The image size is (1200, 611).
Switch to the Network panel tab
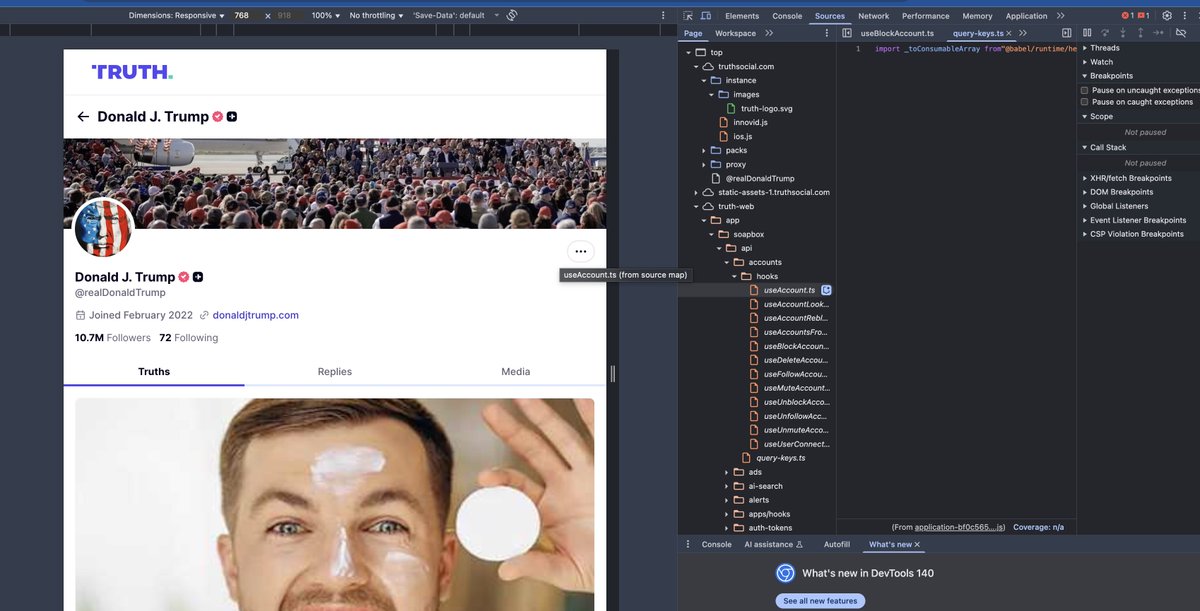point(873,16)
